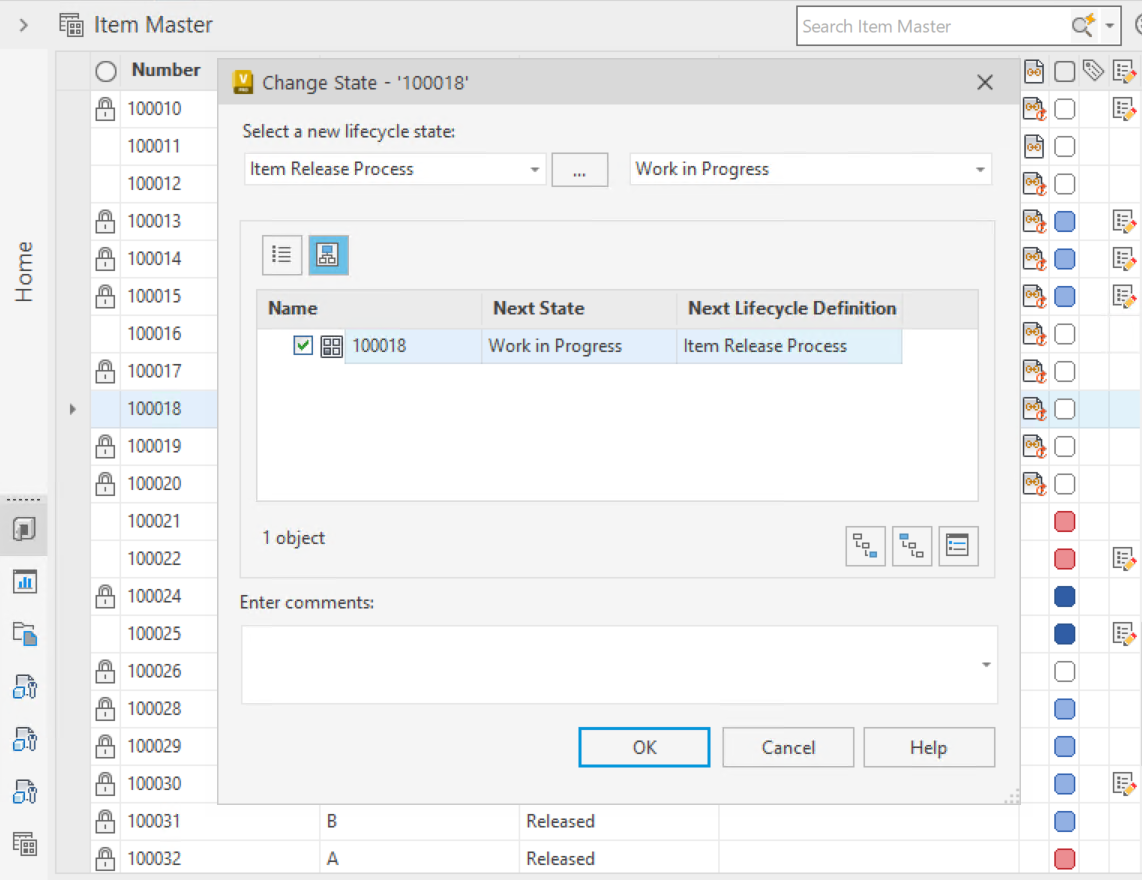Click the dialog's table settings icon
This screenshot has width=1142, height=880.
point(958,546)
